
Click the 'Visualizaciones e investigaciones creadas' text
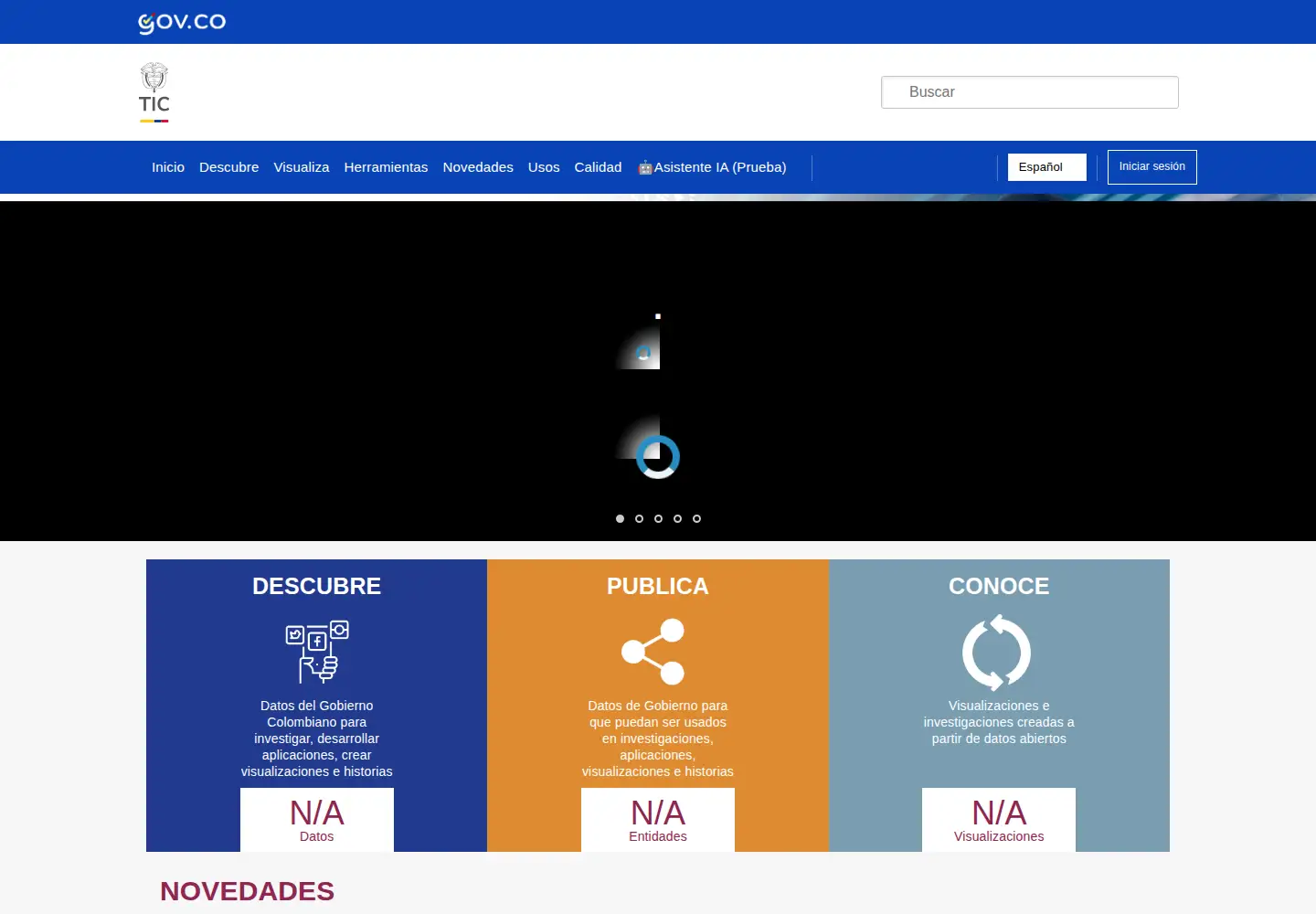coord(999,722)
